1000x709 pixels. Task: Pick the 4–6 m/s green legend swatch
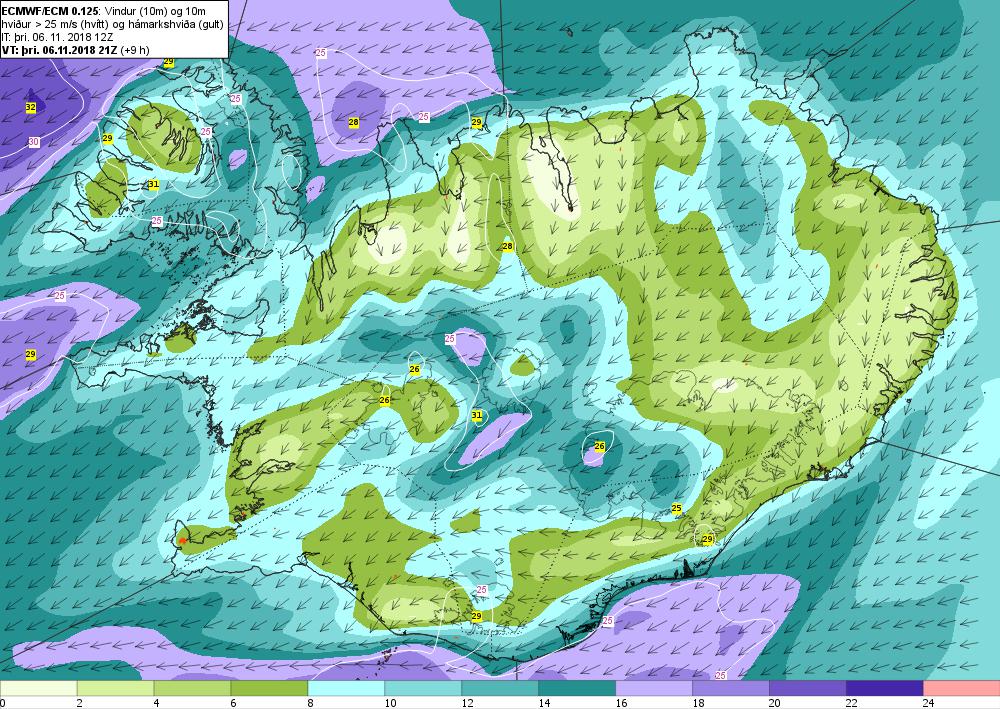click(192, 689)
